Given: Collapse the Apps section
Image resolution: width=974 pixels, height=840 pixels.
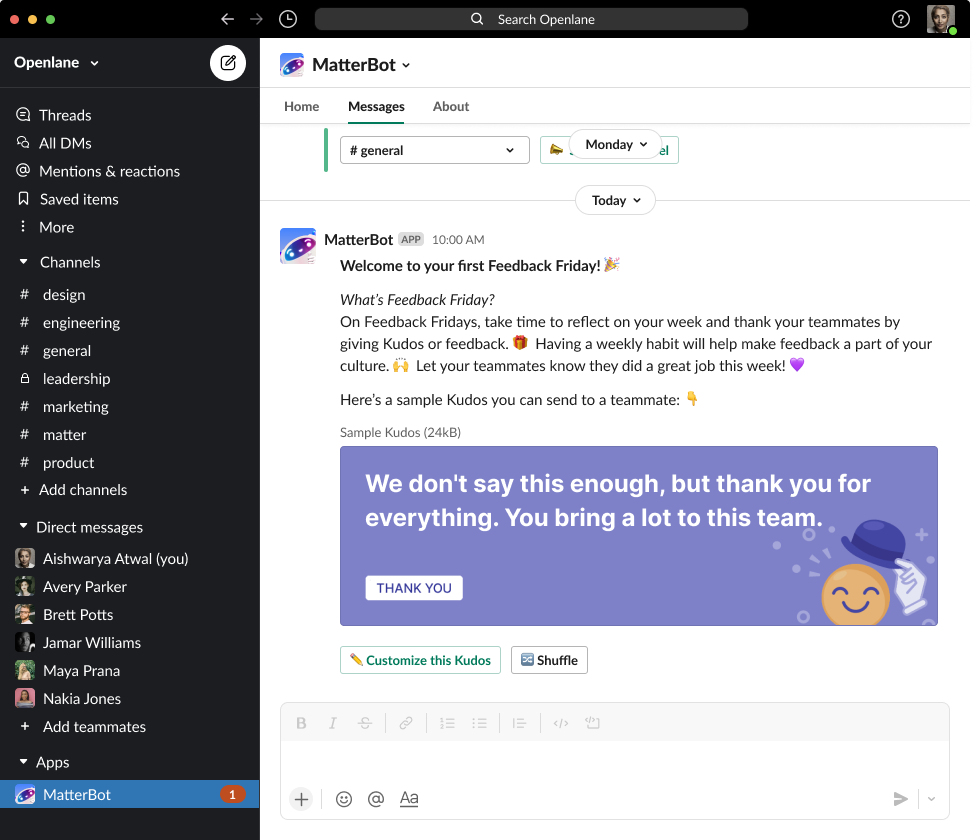Looking at the screenshot, I should [24, 762].
